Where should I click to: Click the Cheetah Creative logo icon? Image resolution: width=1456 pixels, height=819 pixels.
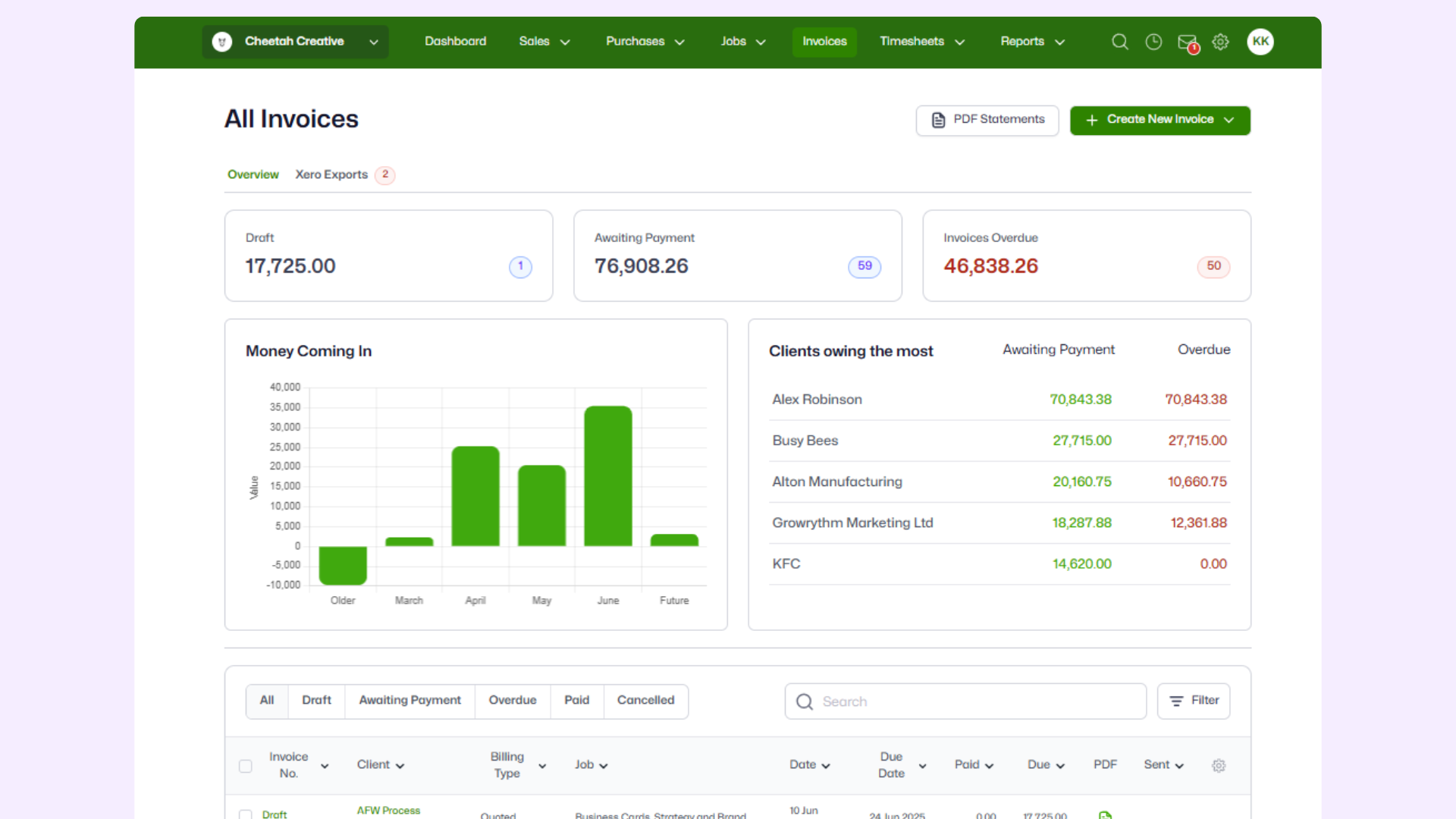pyautogui.click(x=221, y=42)
